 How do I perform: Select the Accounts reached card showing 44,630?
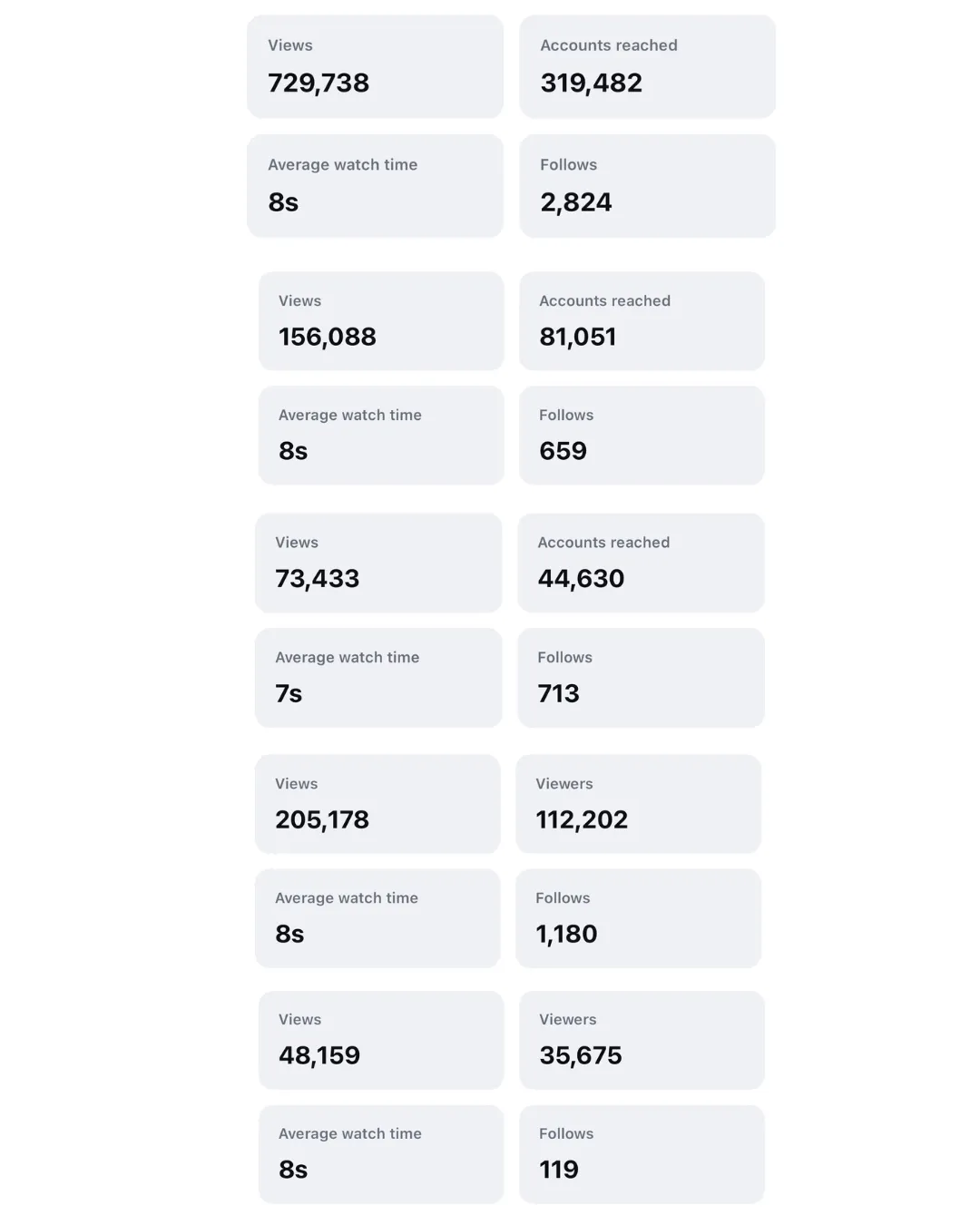click(641, 563)
